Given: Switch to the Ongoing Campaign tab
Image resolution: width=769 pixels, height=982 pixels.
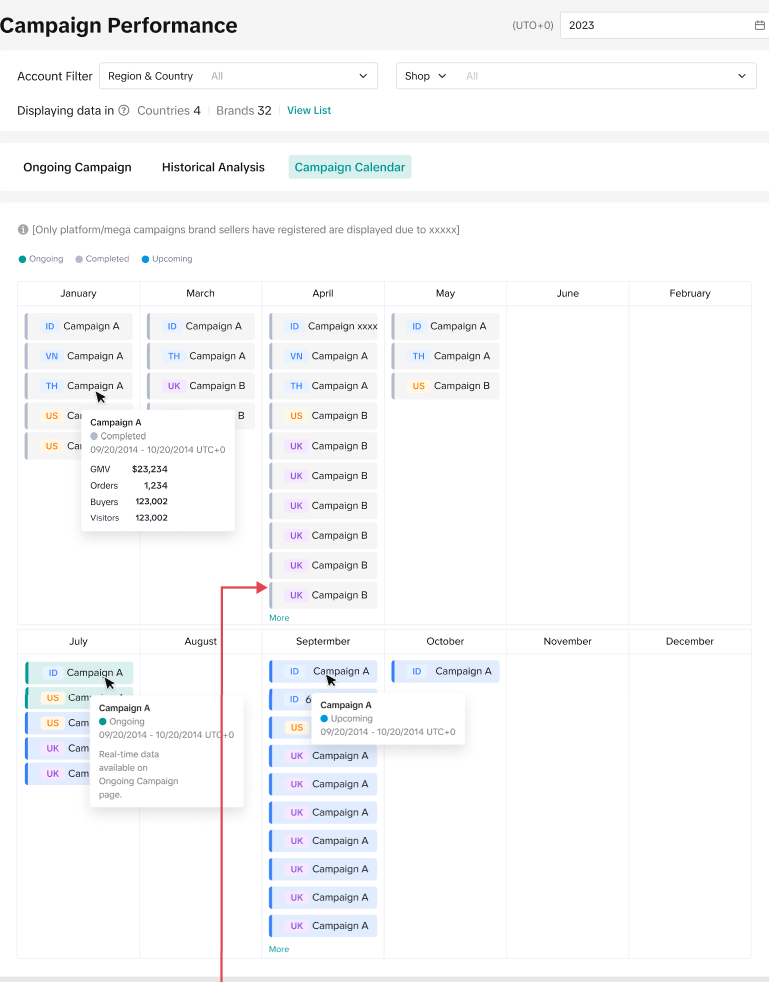Looking at the screenshot, I should (x=77, y=167).
